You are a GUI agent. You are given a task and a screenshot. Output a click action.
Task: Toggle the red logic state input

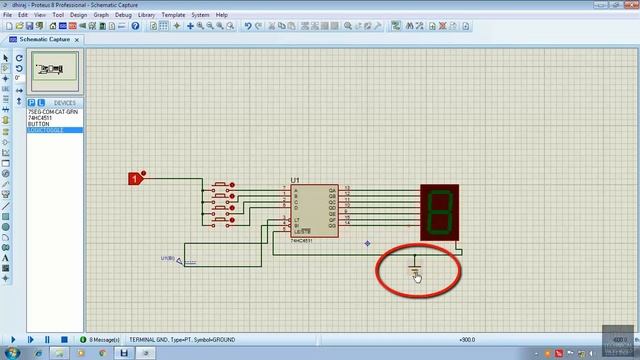[135, 179]
